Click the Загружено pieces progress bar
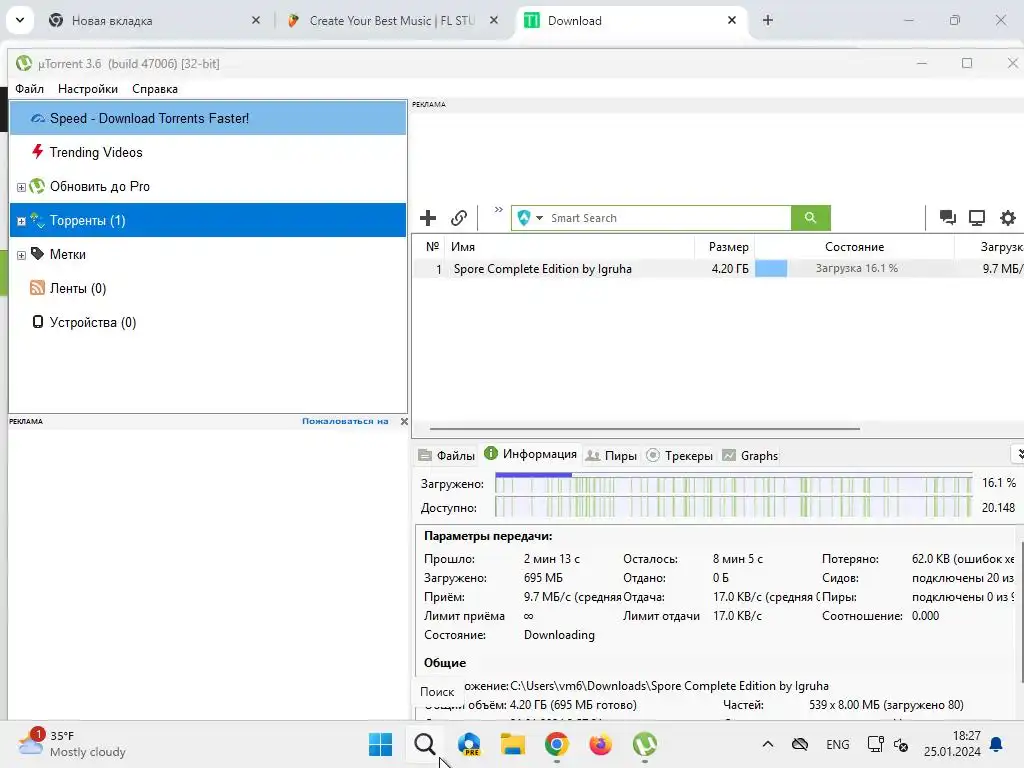 [733, 483]
